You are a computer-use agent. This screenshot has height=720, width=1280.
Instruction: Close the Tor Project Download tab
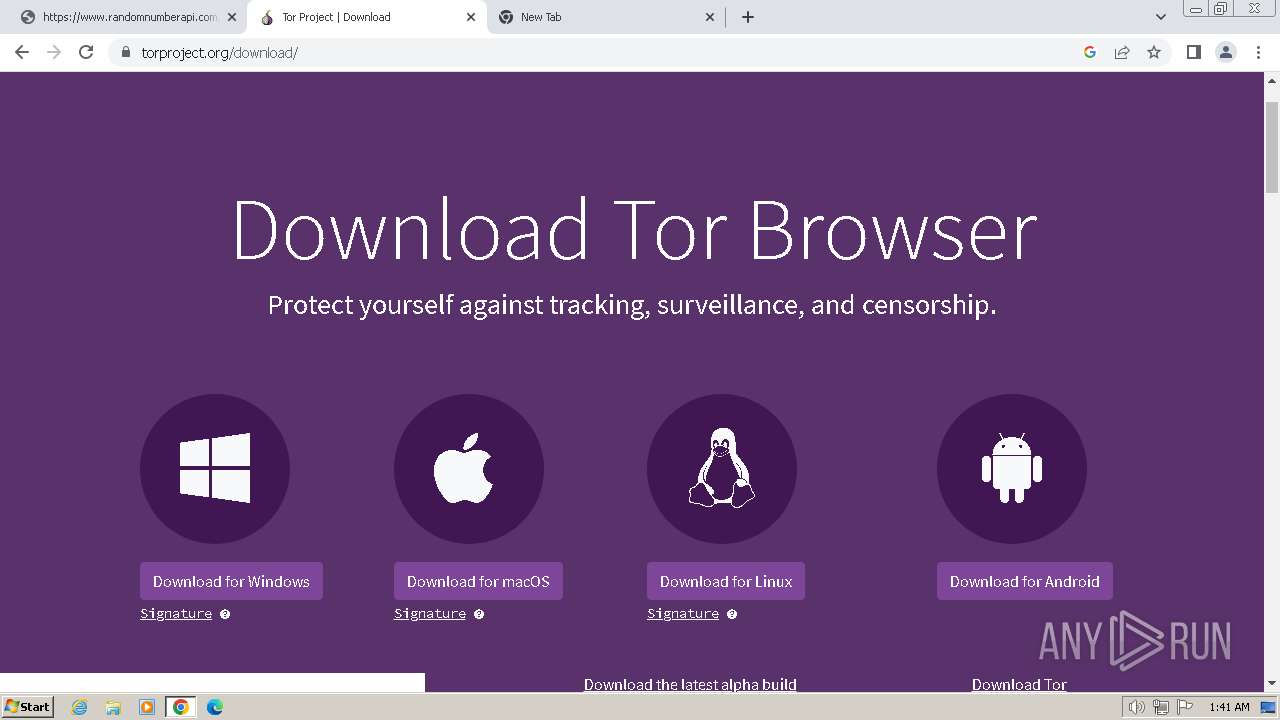471,17
